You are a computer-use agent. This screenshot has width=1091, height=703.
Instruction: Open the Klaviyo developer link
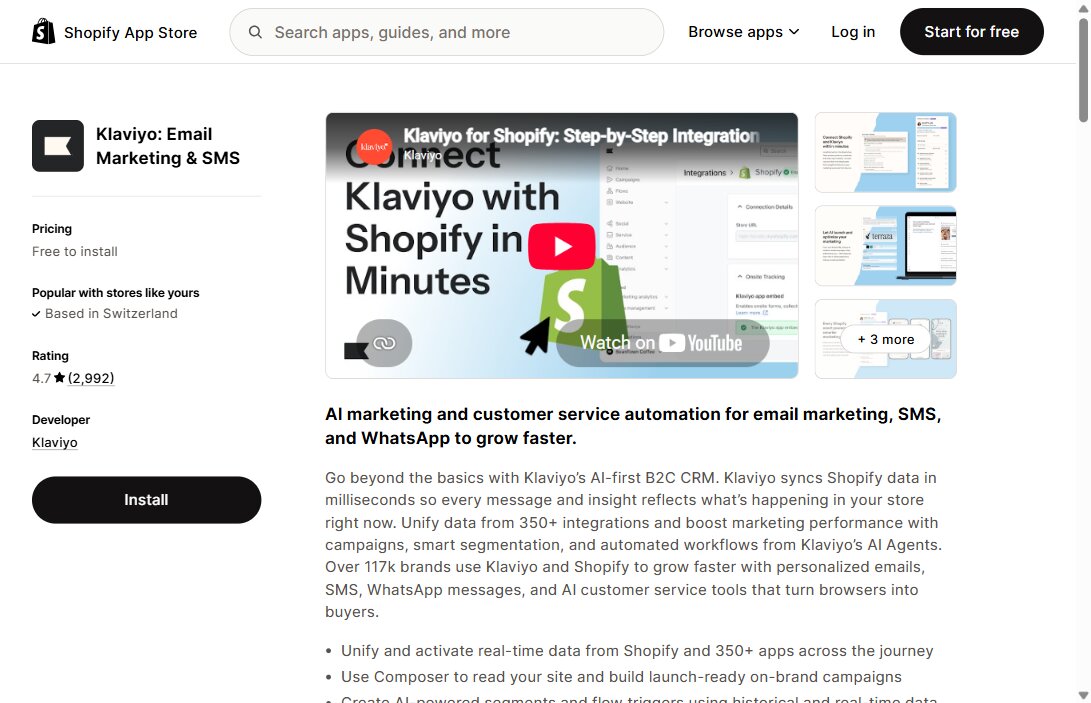54,443
